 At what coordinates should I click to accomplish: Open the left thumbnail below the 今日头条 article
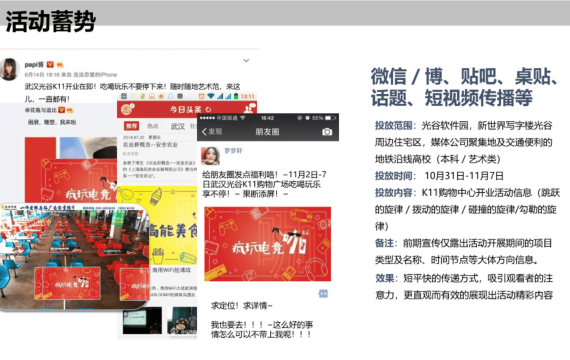pyautogui.click(x=142, y=320)
